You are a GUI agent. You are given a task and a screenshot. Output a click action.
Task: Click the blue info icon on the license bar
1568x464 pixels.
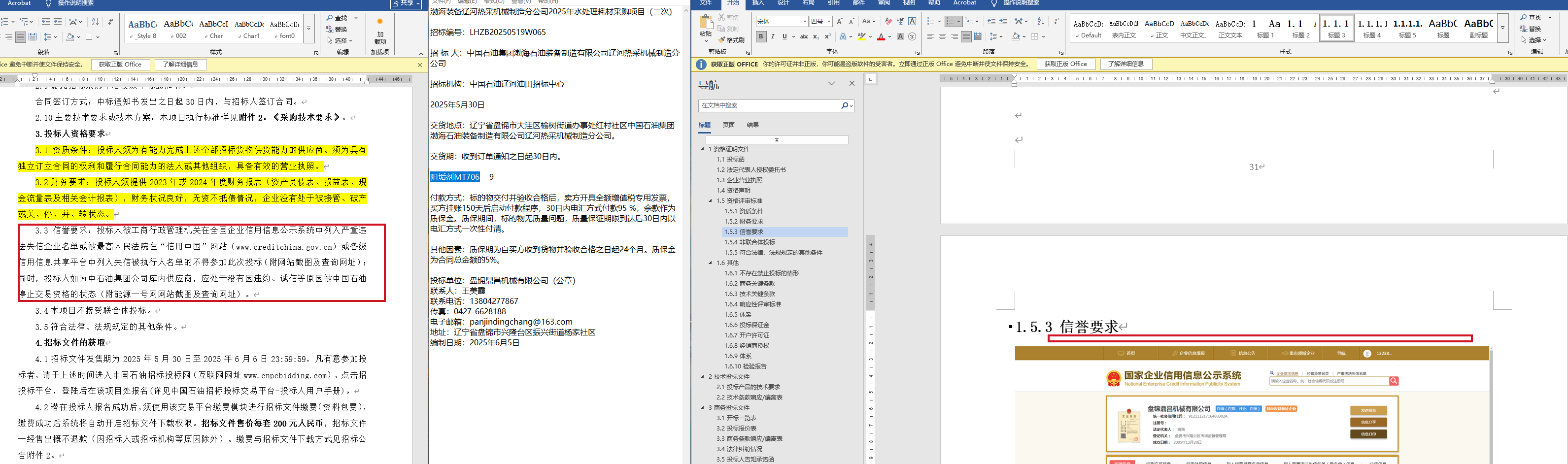pyautogui.click(x=701, y=64)
